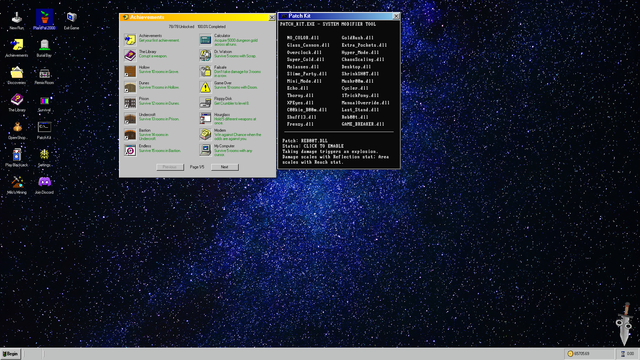The width and height of the screenshot is (640, 360).
Task: Open the Join Discord desktop icon
Action: pyautogui.click(x=44, y=185)
